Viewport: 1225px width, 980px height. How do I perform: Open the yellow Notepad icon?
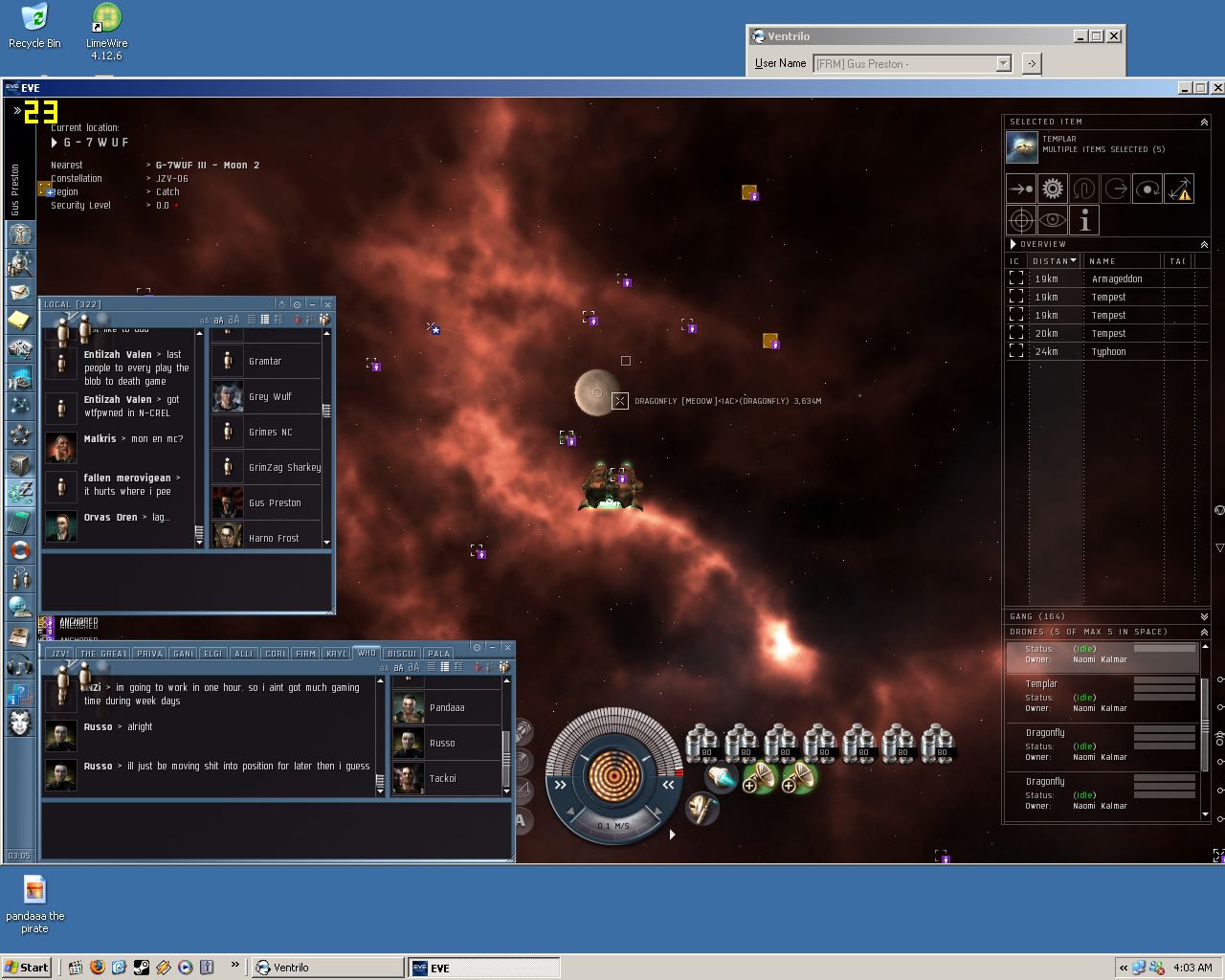pyautogui.click(x=20, y=321)
